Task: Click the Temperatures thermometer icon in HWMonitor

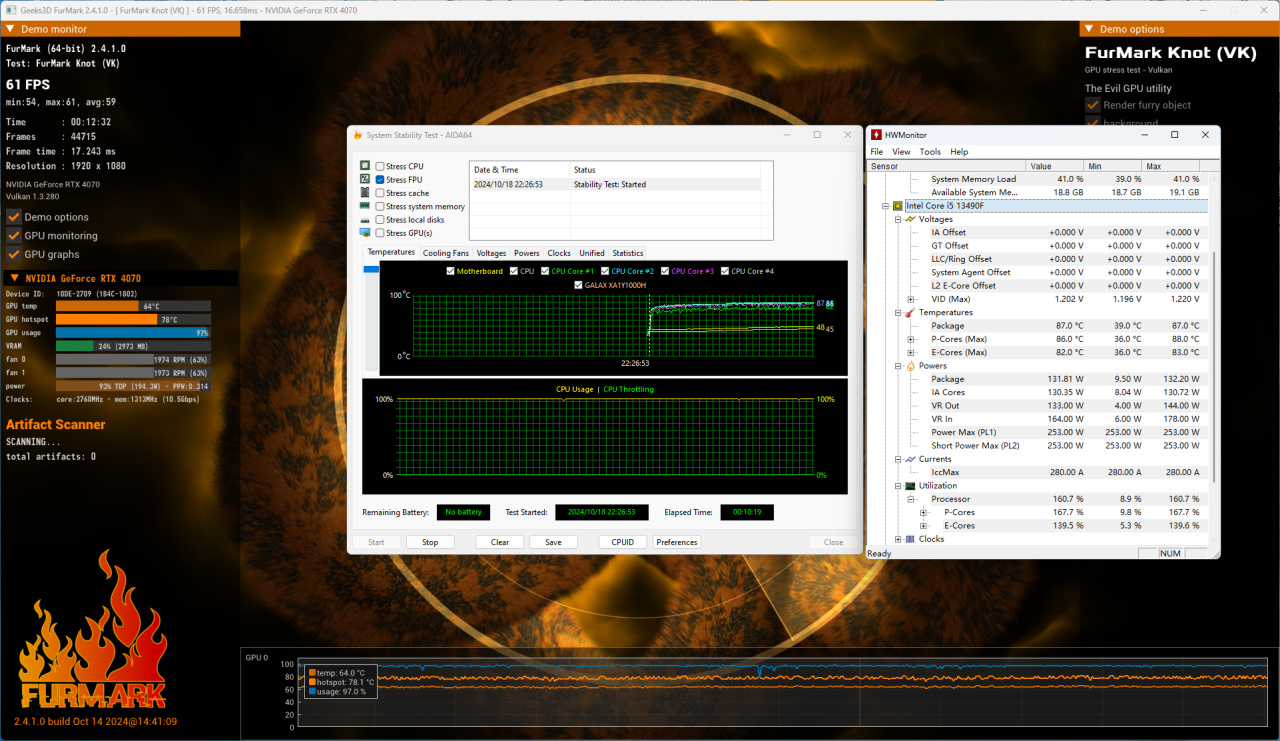Action: [x=910, y=313]
